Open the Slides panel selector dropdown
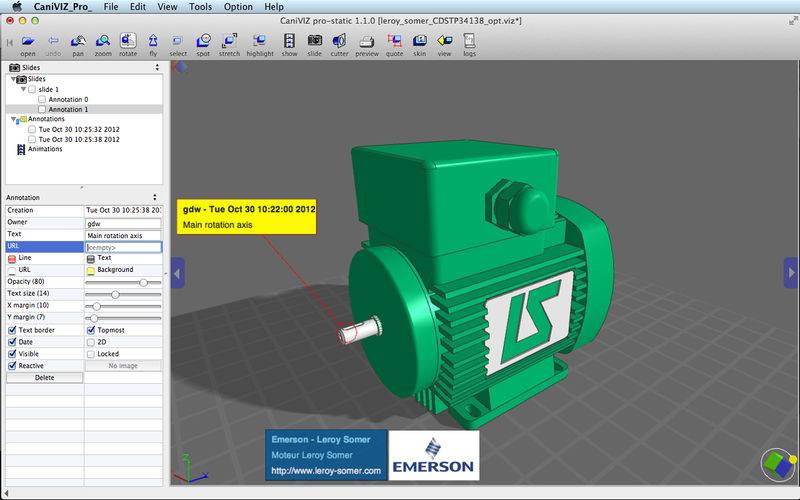Image resolution: width=800 pixels, height=500 pixels. [x=157, y=67]
